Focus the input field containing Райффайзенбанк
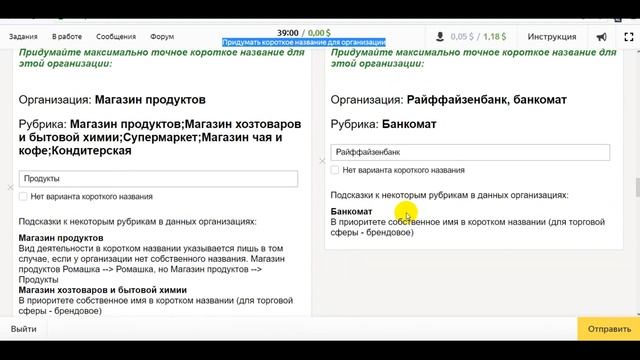 coord(470,152)
